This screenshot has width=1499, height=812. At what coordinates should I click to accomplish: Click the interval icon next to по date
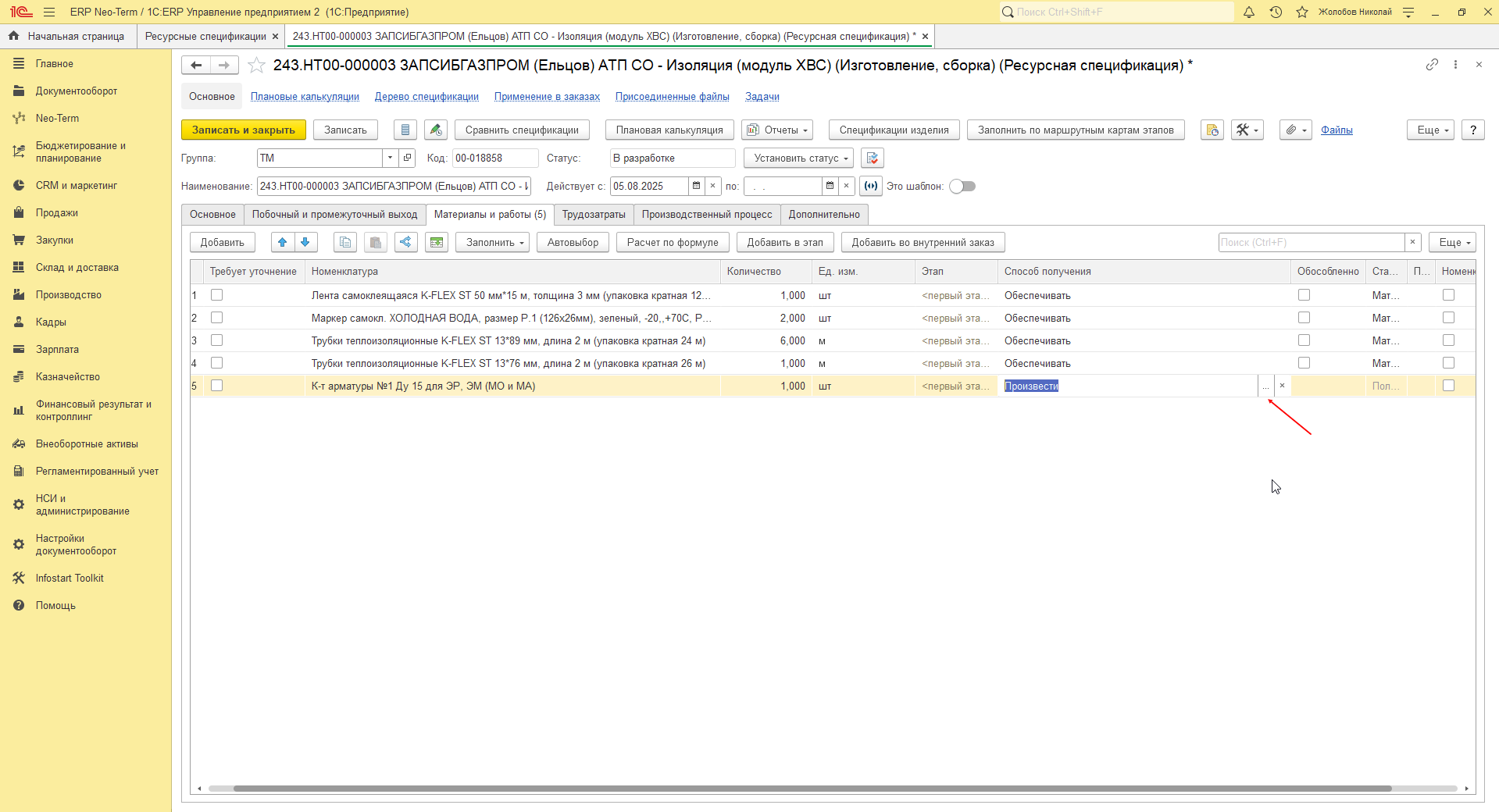click(871, 186)
